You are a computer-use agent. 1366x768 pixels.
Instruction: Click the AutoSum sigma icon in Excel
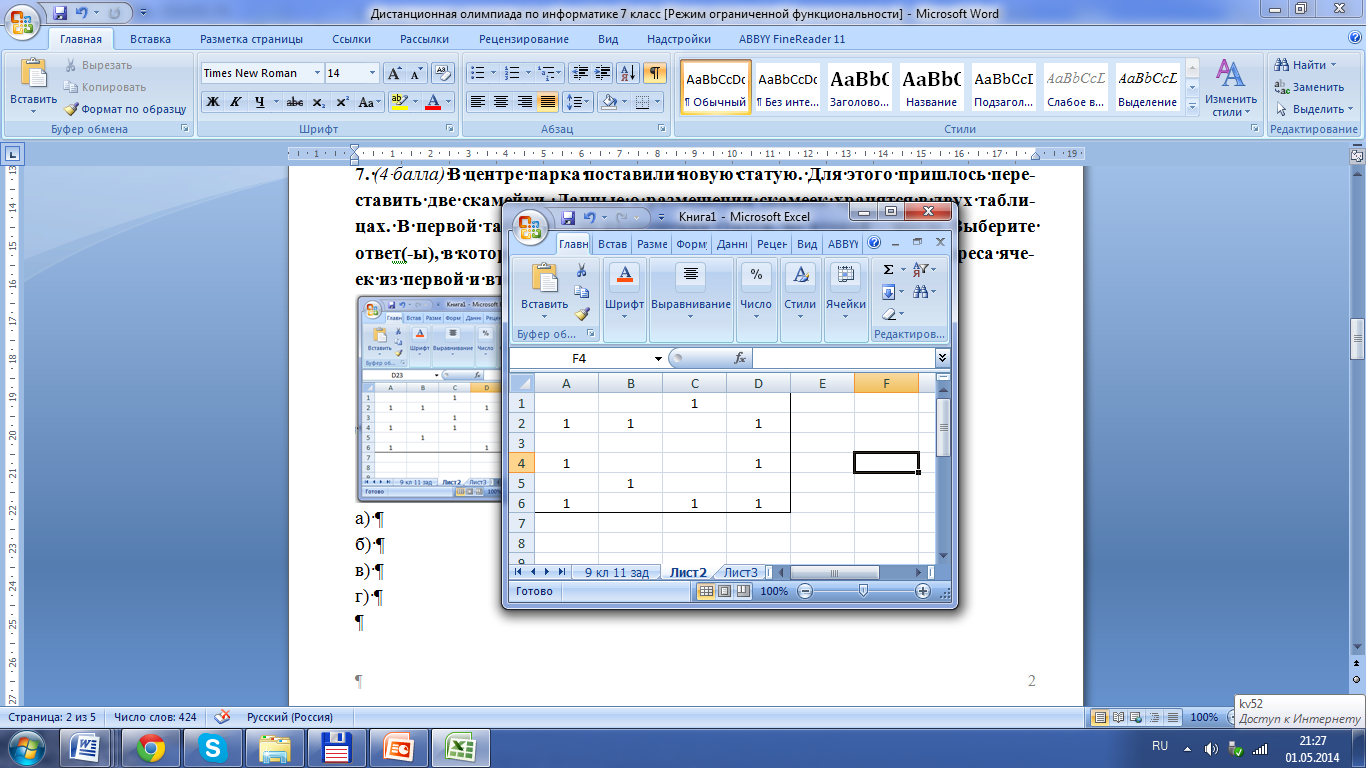tap(888, 270)
